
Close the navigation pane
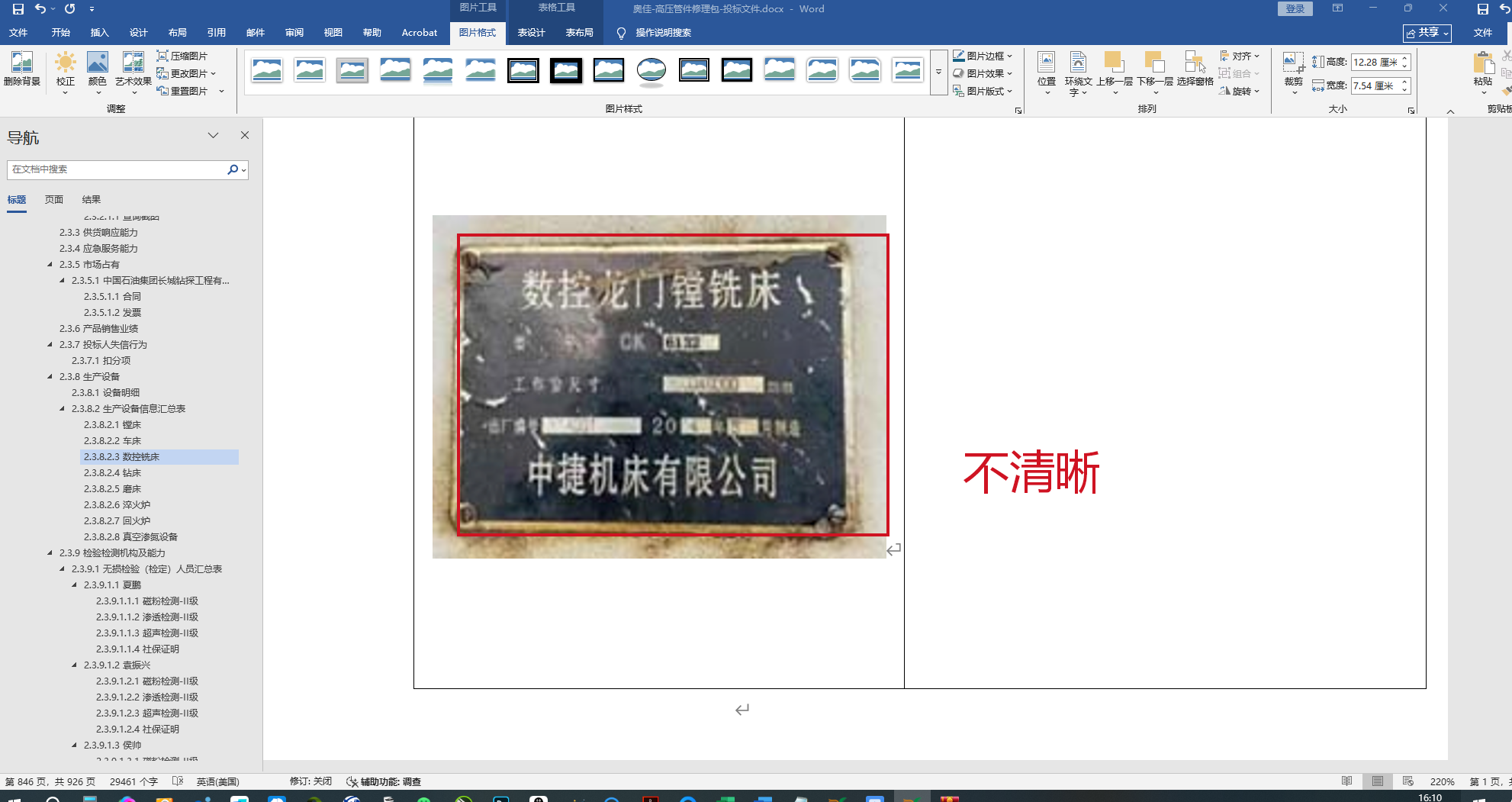[245, 135]
